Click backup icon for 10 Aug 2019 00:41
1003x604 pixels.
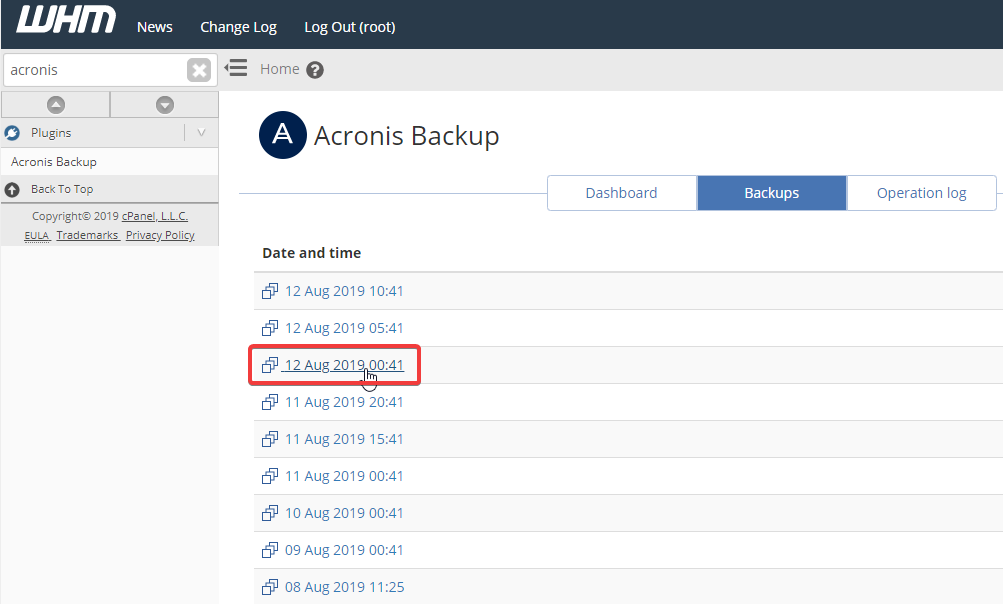270,513
